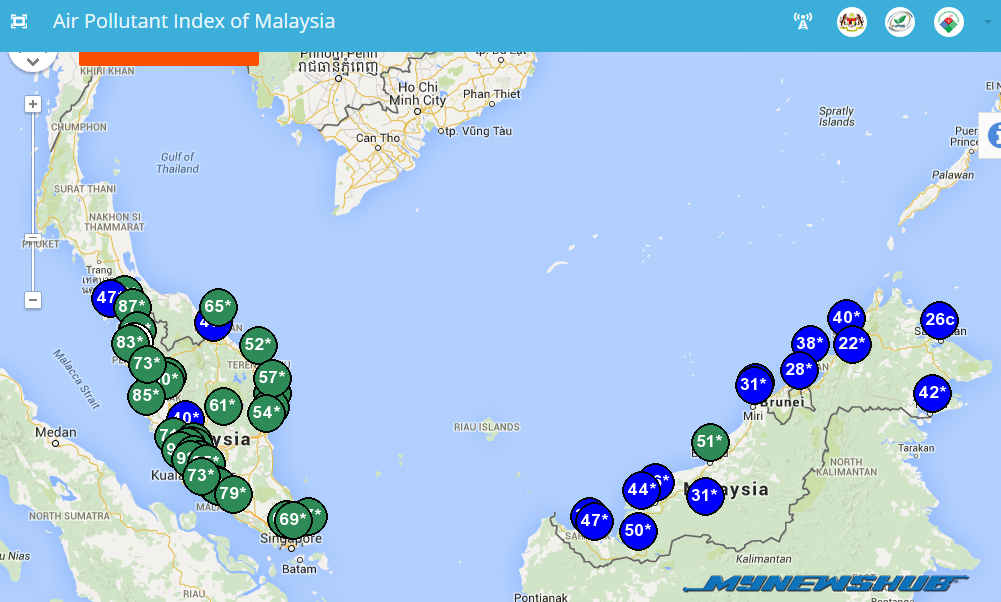The image size is (1001, 602).
Task: Click the blue 42* station marker
Action: 932,393
